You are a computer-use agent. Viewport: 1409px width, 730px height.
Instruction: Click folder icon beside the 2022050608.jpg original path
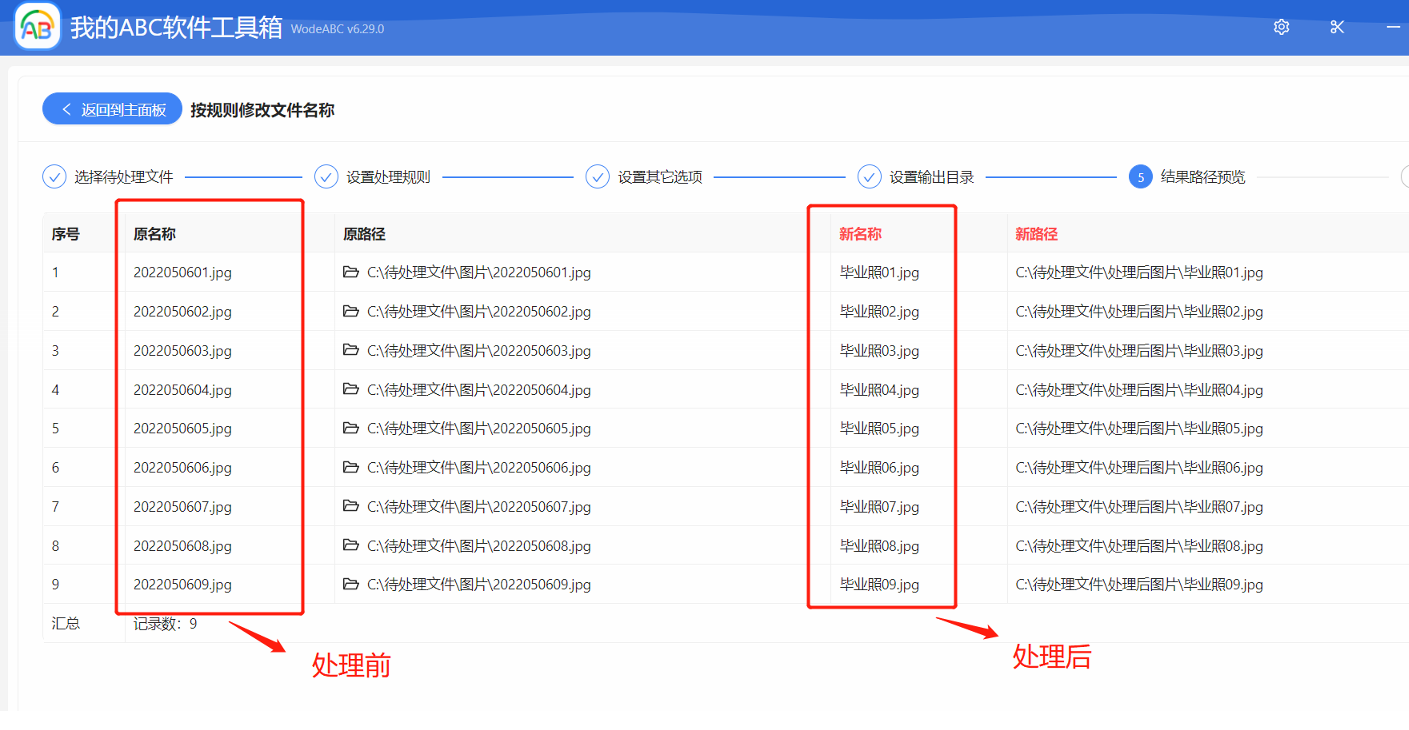coord(350,545)
